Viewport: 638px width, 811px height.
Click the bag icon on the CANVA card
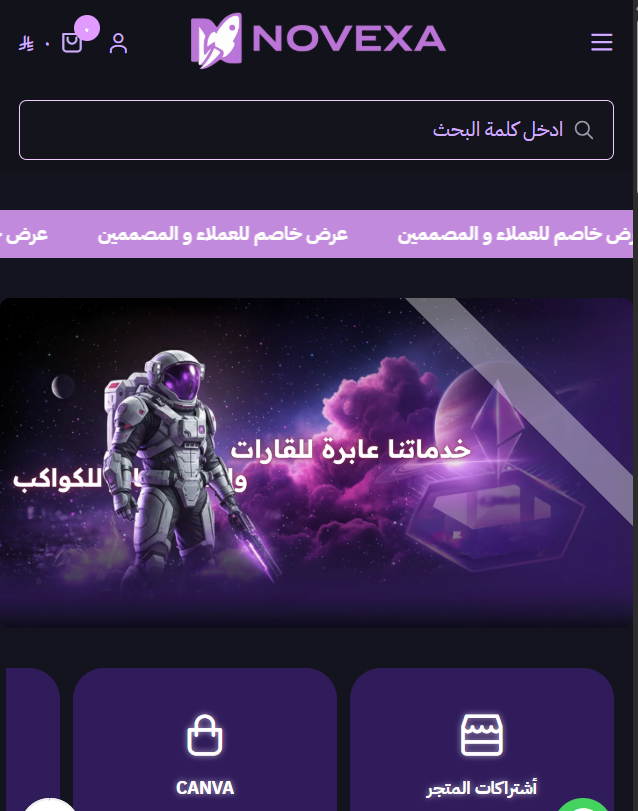click(x=205, y=735)
